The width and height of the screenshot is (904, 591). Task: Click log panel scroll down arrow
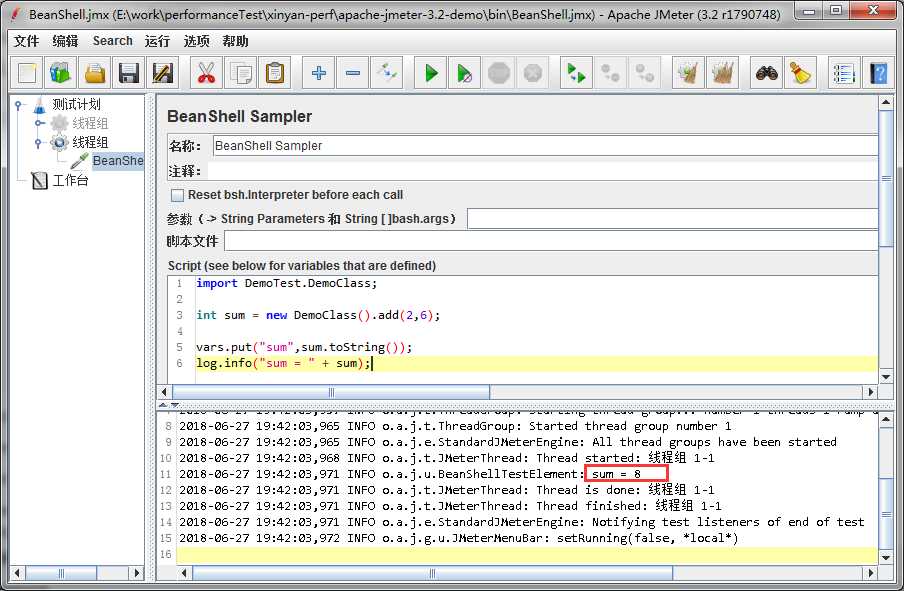click(886, 558)
